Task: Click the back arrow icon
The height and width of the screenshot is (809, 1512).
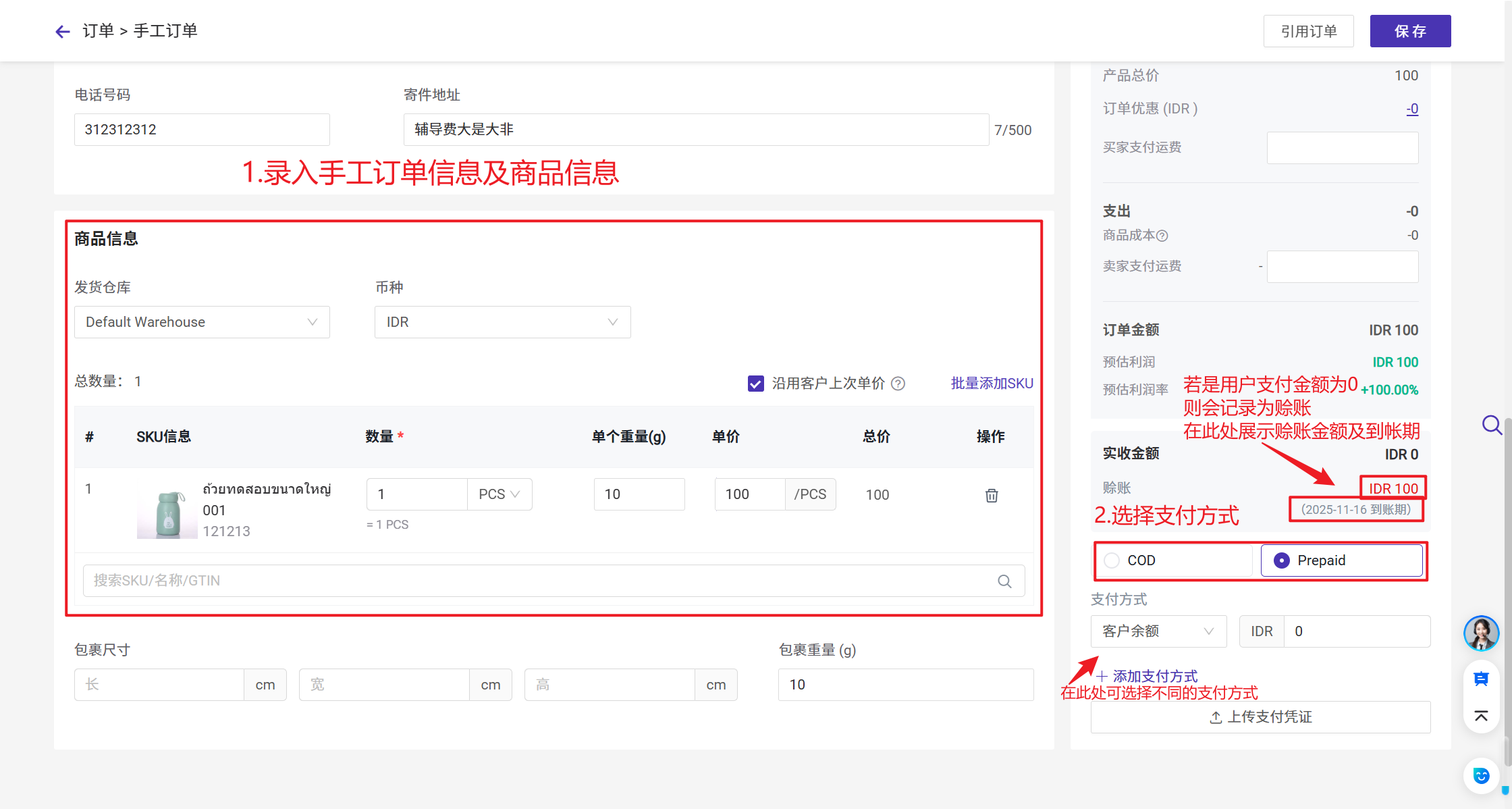Action: click(x=63, y=32)
